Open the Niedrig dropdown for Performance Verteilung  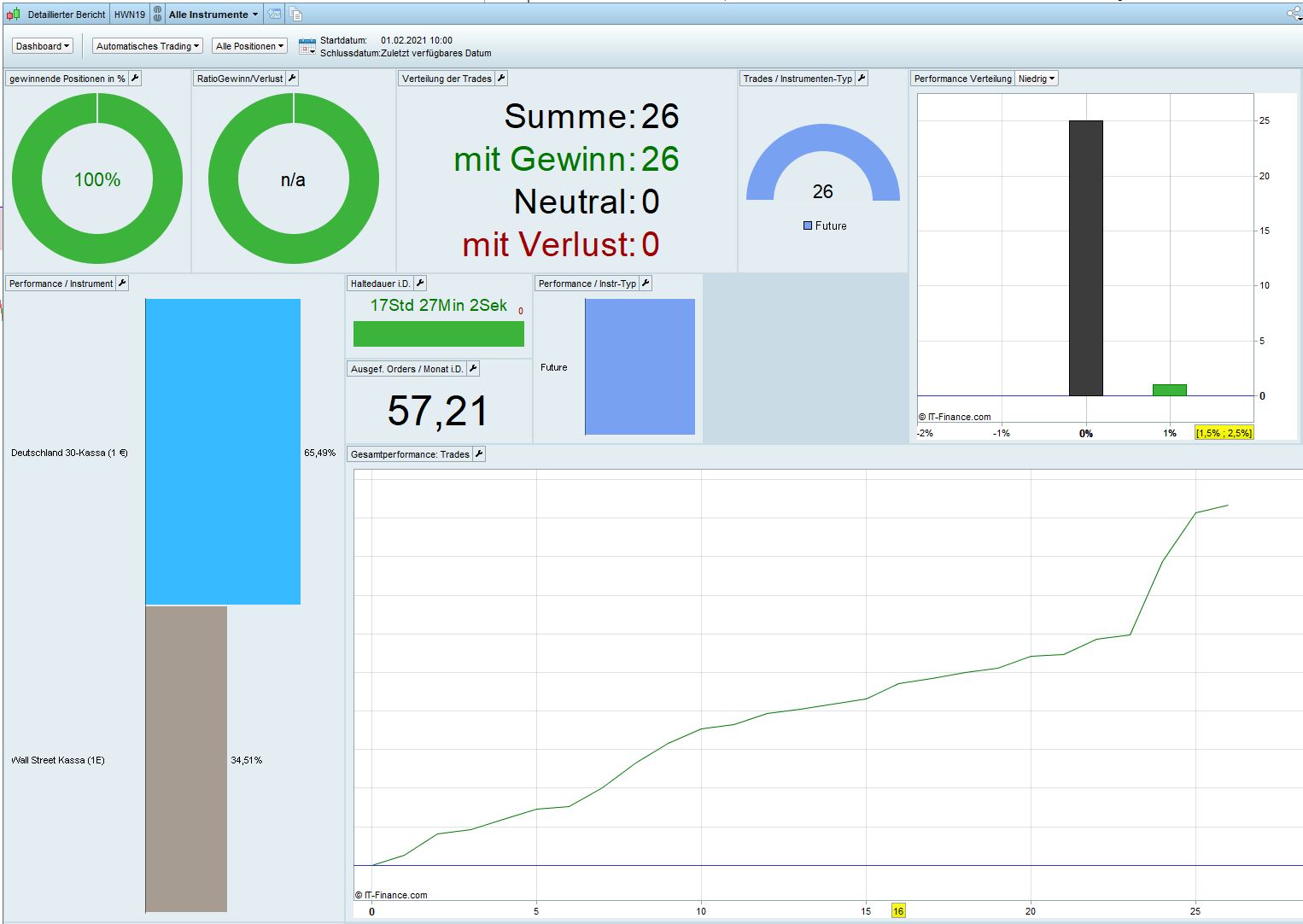point(1037,79)
